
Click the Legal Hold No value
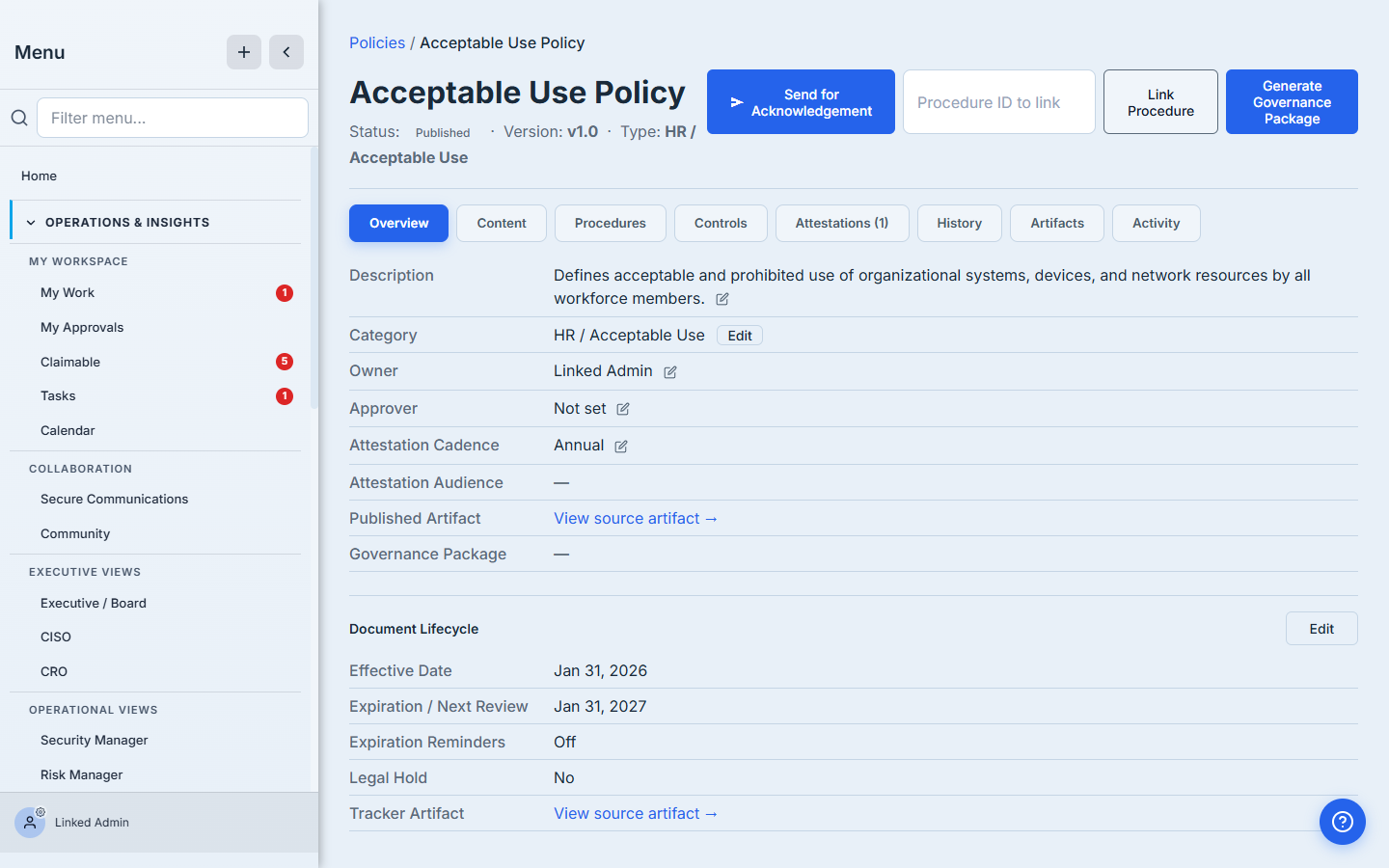coord(564,778)
